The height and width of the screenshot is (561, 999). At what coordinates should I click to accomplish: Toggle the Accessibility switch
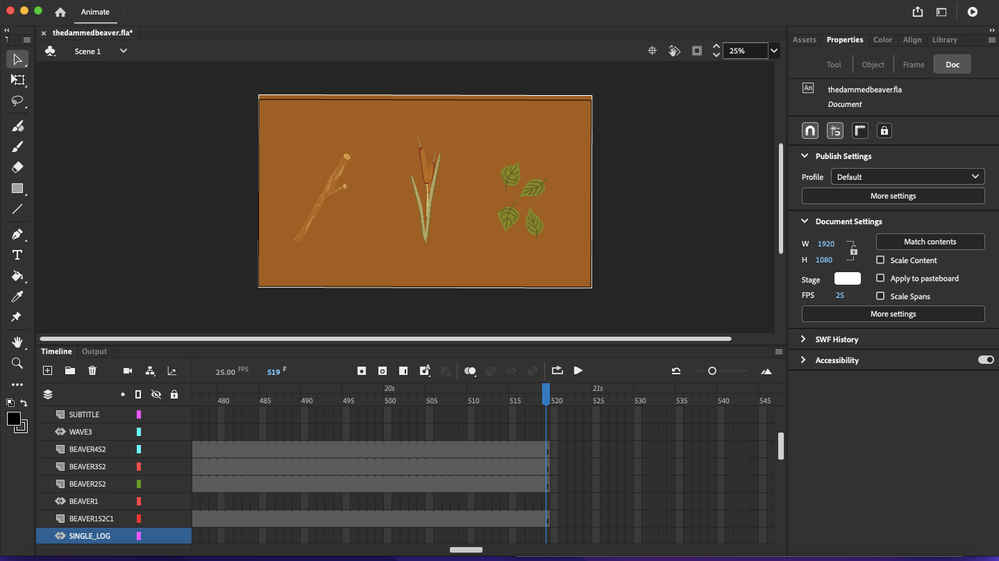pos(986,360)
